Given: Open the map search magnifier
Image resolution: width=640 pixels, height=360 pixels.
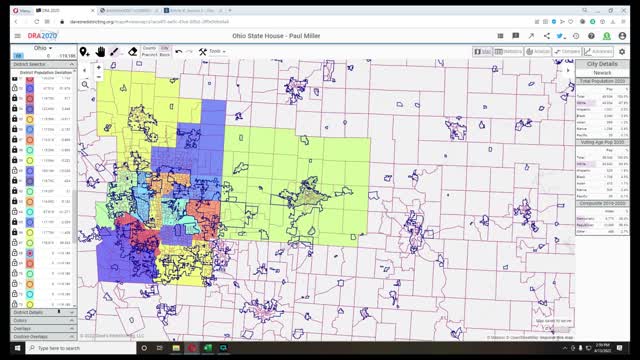Looking at the screenshot, I should 85,84.
